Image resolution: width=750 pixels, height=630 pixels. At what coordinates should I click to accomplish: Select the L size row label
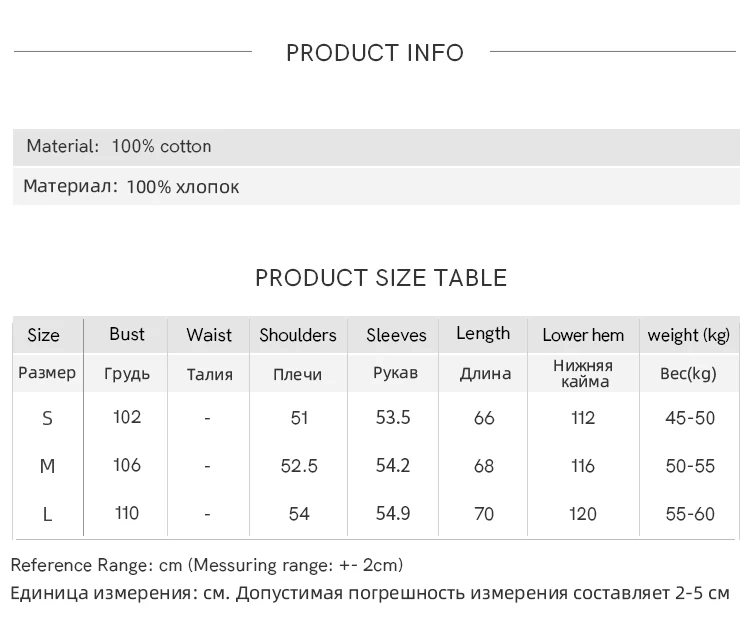[x=47, y=514]
